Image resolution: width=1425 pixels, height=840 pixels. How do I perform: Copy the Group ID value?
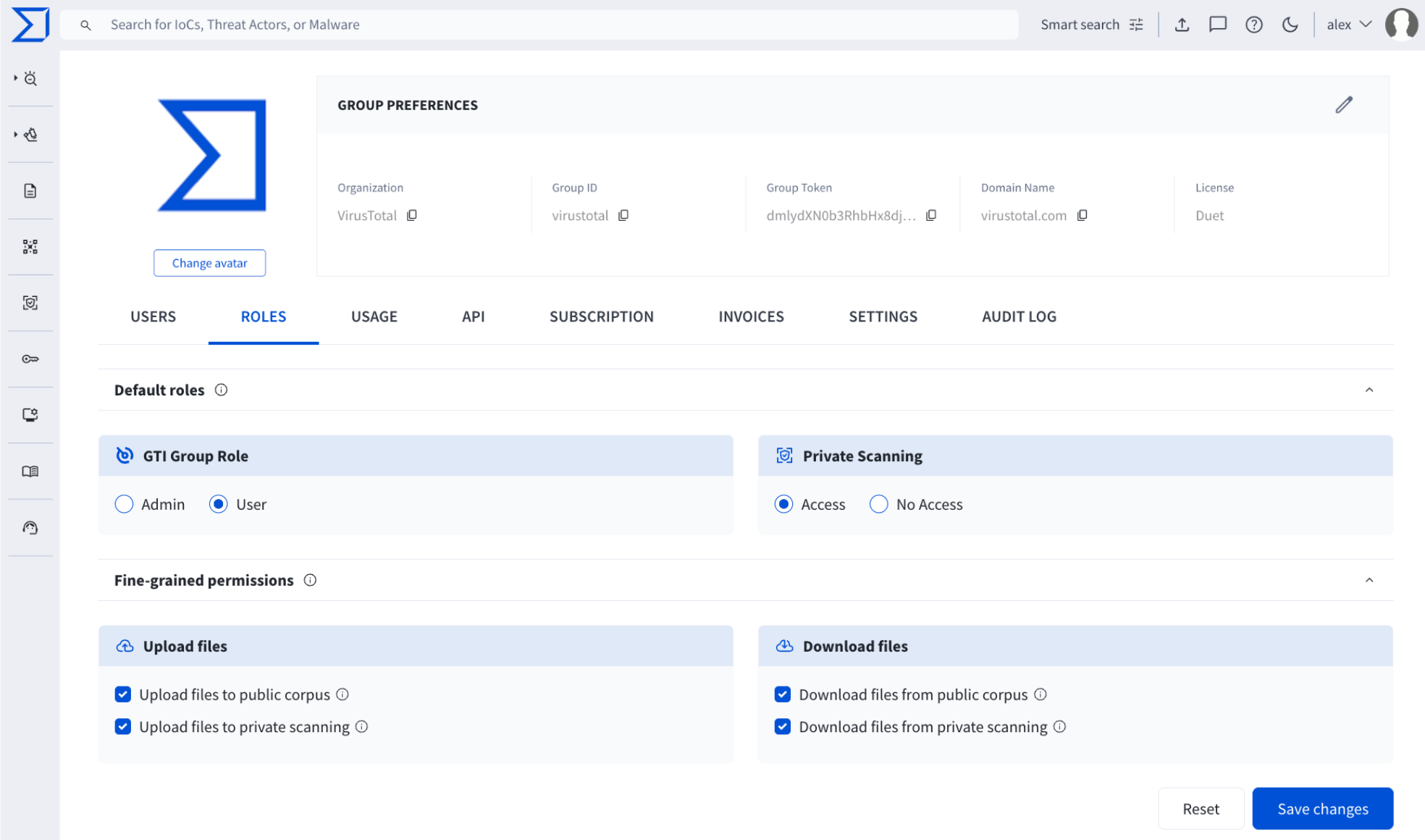point(623,215)
